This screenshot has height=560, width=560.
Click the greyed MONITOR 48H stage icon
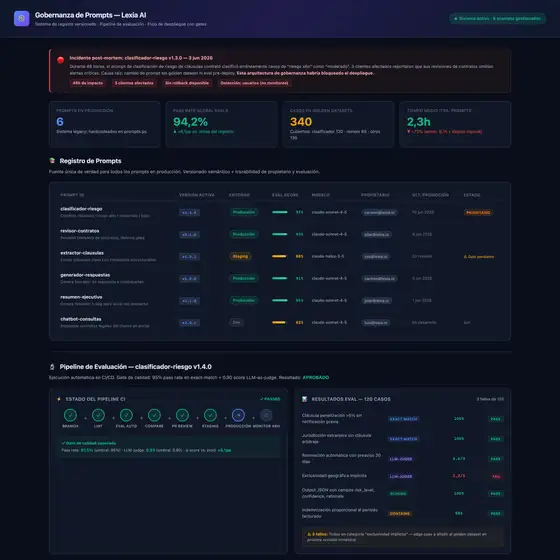(266, 415)
